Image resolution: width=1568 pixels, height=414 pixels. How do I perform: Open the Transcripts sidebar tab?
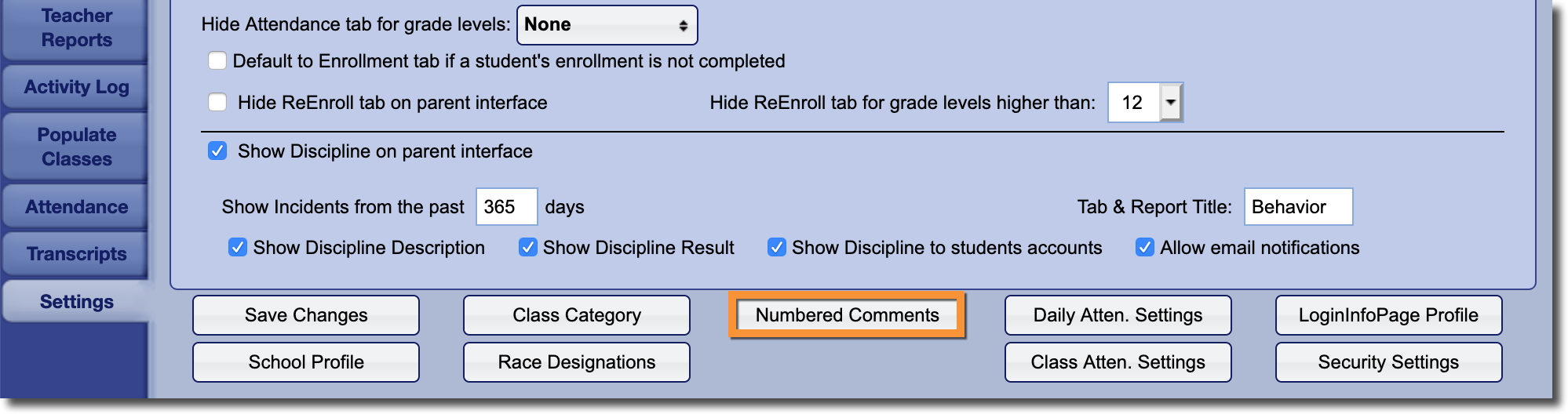pyautogui.click(x=76, y=254)
